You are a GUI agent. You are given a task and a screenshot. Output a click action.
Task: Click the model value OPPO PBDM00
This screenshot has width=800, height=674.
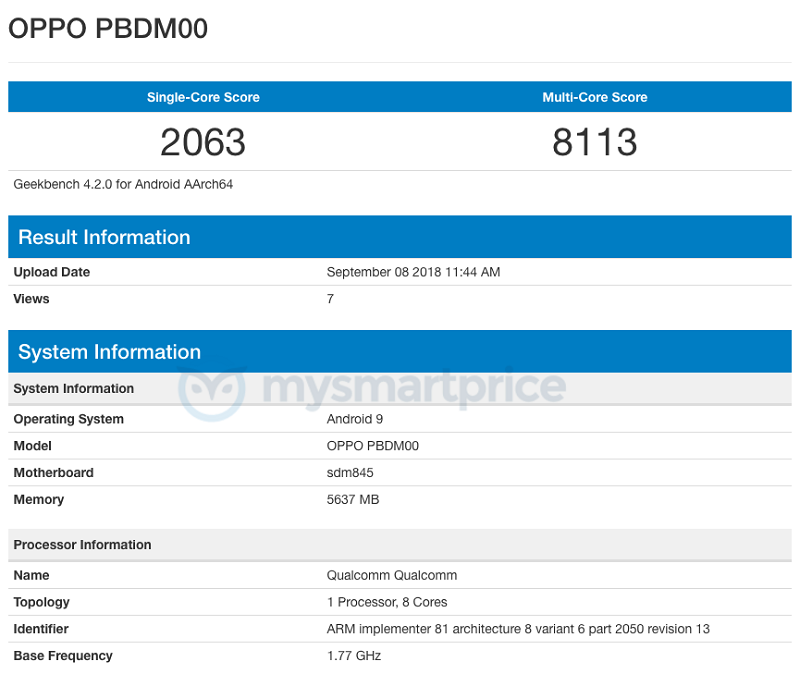[x=372, y=446]
